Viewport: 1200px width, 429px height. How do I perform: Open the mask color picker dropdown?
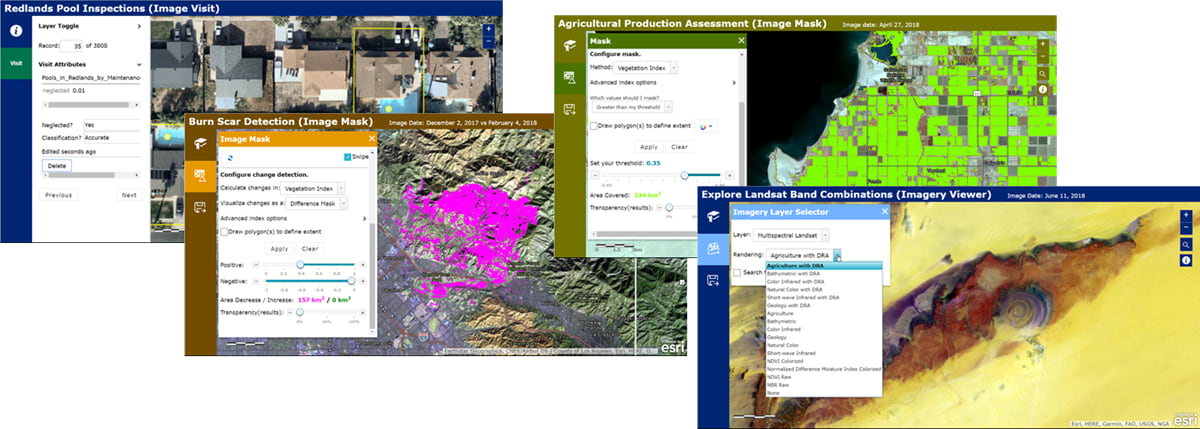pos(708,127)
